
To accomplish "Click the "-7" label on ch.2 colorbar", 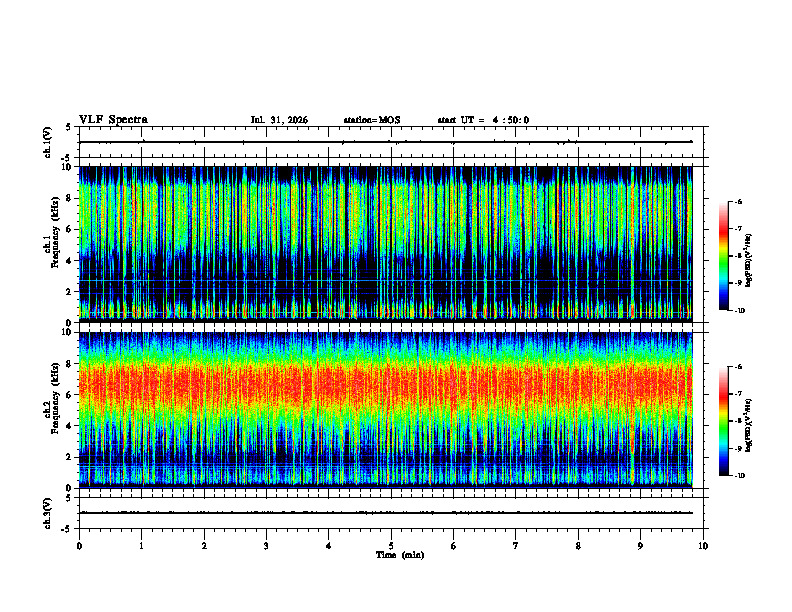I will 738,394.
